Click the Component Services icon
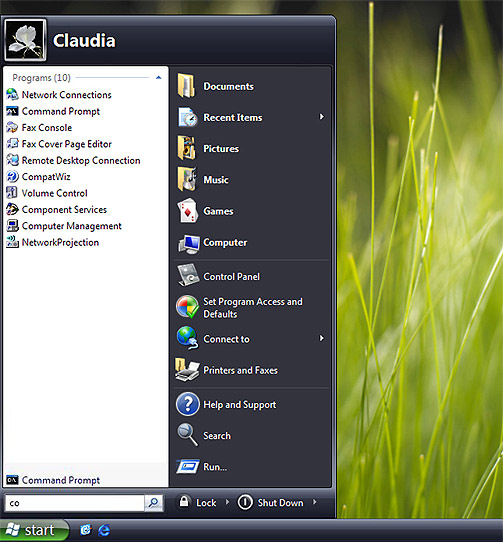Screen dimensions: 503x542 12,209
